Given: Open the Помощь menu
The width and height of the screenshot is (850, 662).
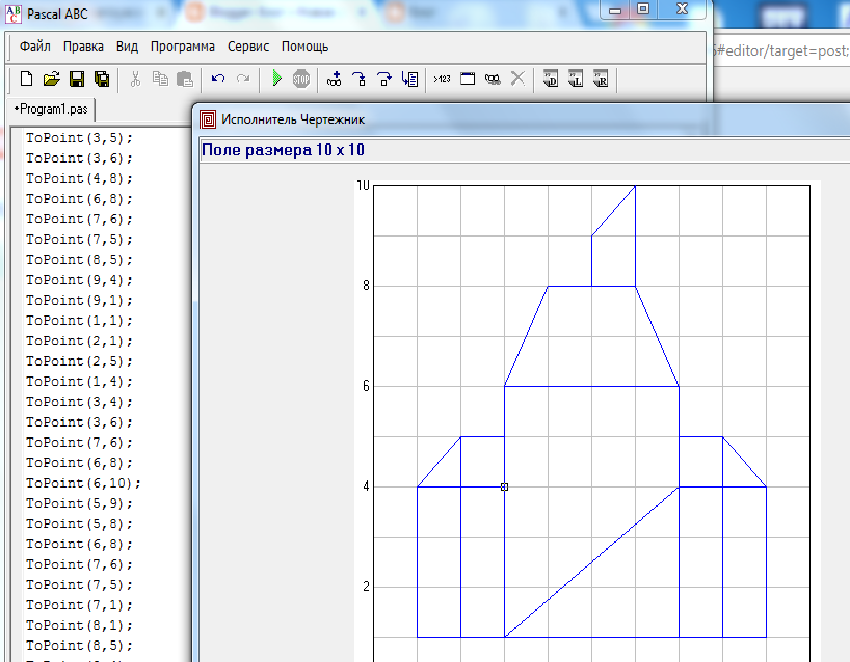Looking at the screenshot, I should click(x=305, y=47).
